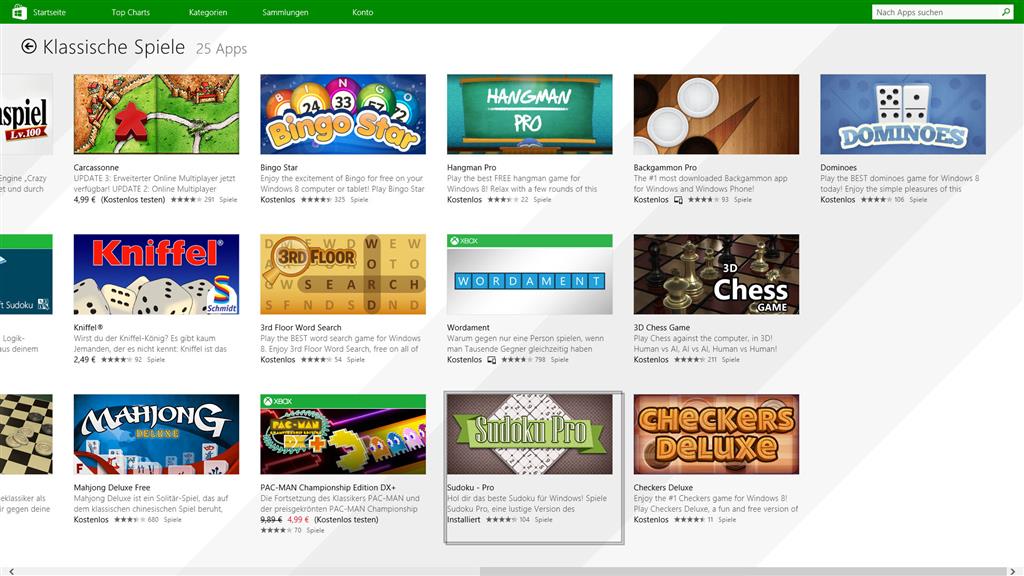The height and width of the screenshot is (576, 1024).
Task: Click the 'Klassische Spiele' page heading
Action: pos(114,47)
